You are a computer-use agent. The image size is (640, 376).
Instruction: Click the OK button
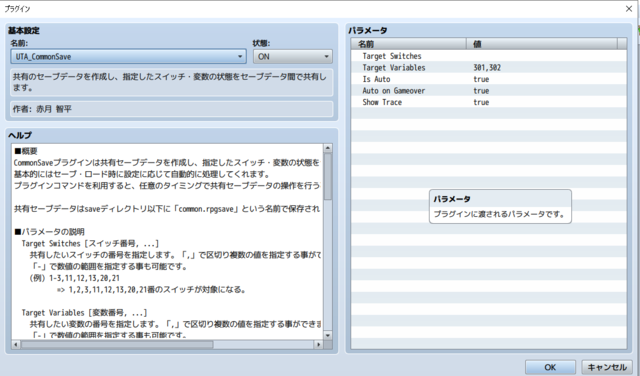[550, 367]
